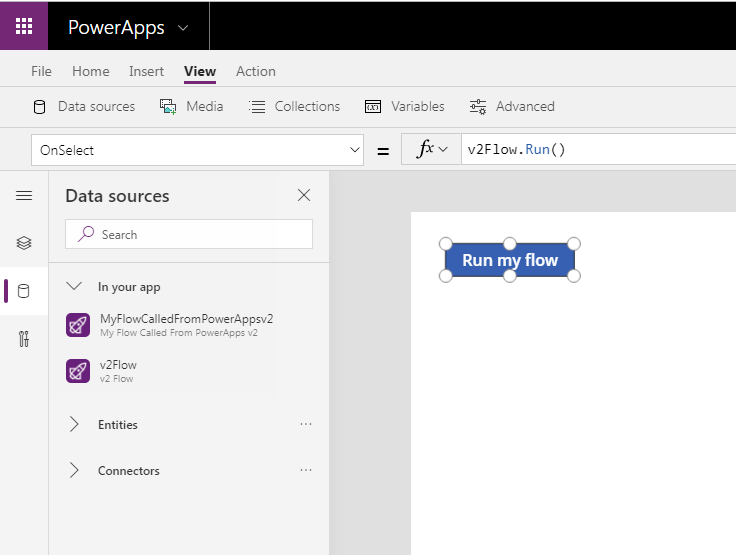Screen dimensions: 736x555
Task: Open Media from the ribbon
Action: tap(191, 107)
